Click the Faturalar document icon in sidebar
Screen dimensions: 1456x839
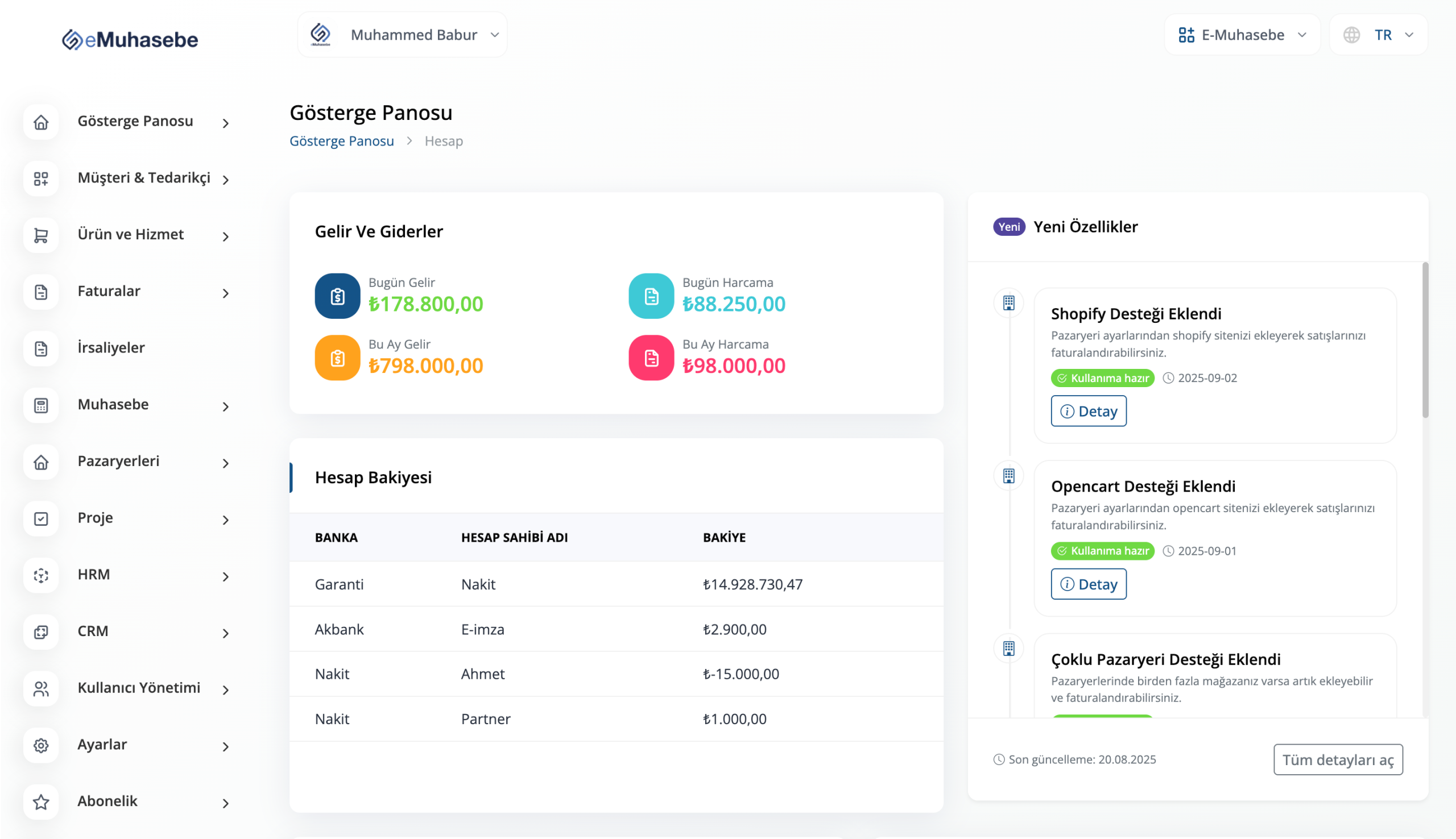point(41,292)
